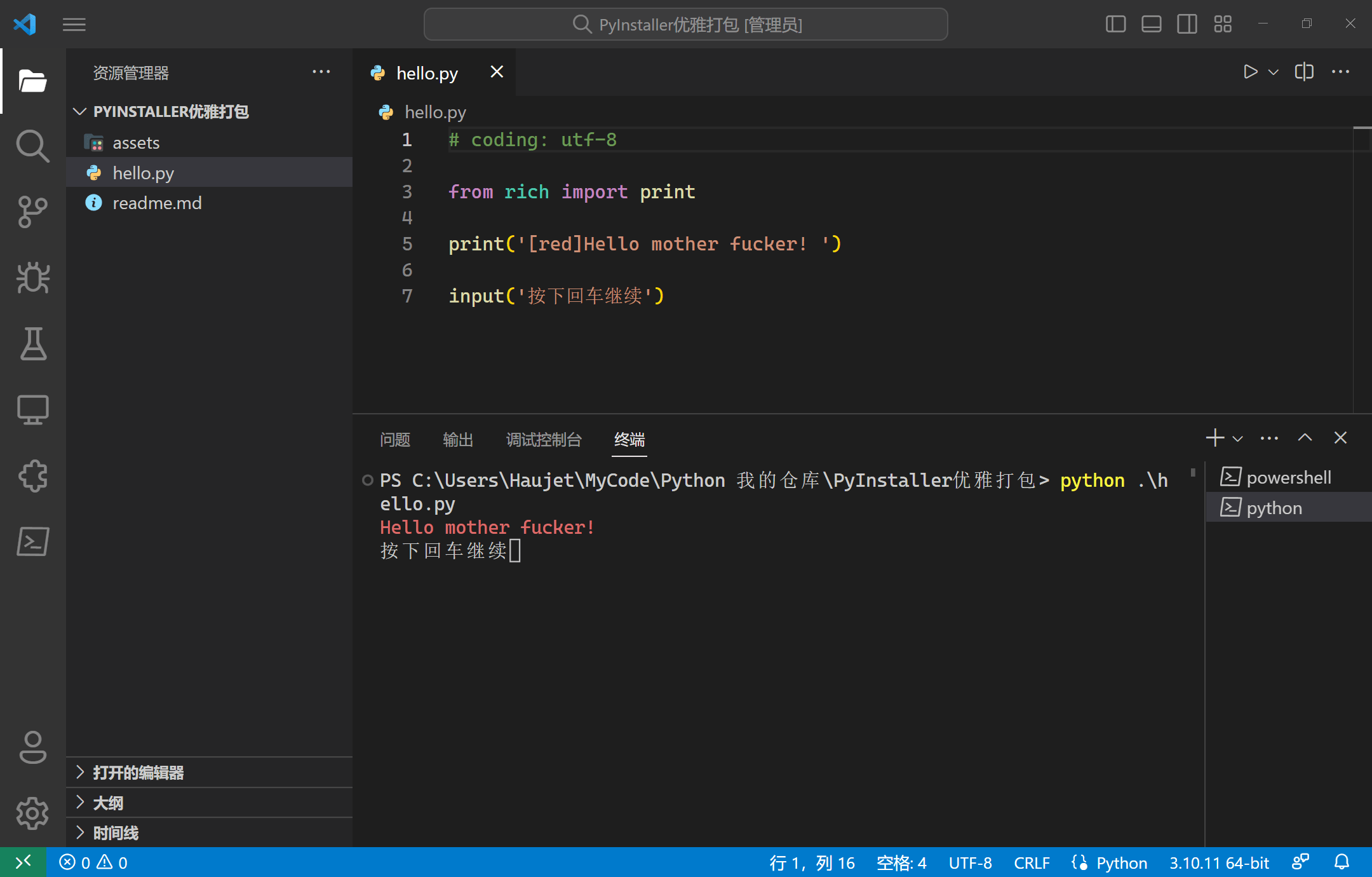Switch to the 调试控制台 tab
Image resolution: width=1372 pixels, height=877 pixels.
[544, 439]
